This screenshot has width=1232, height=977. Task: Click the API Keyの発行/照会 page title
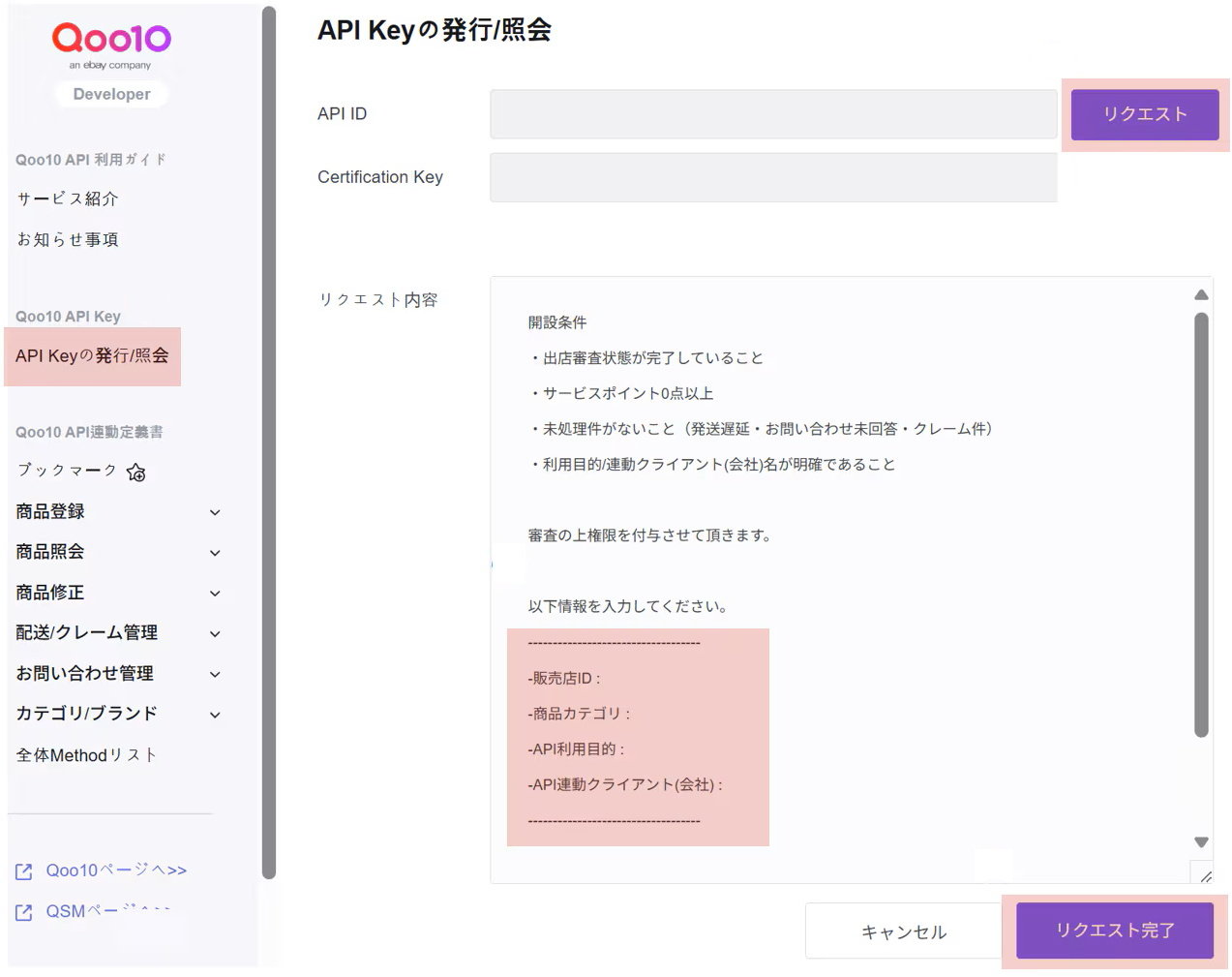[435, 30]
